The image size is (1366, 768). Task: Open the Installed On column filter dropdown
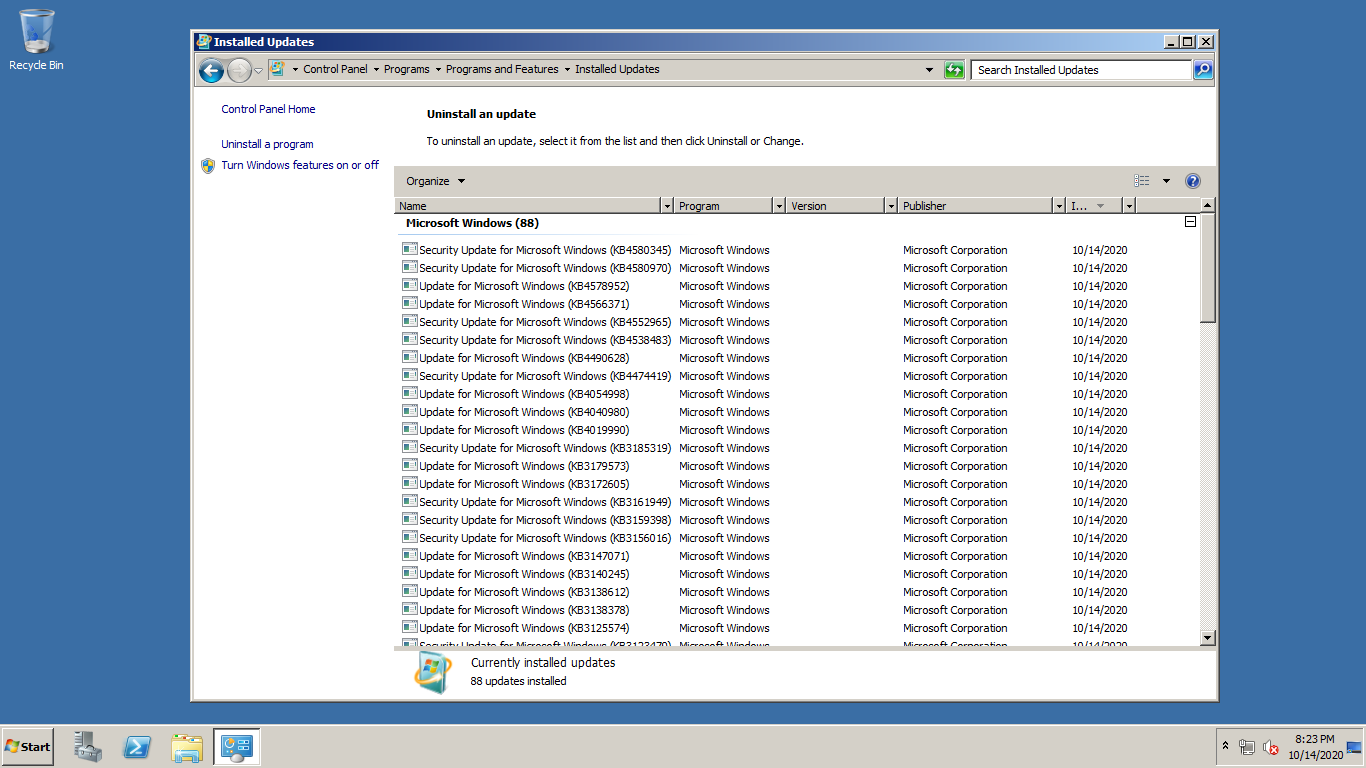1129,206
